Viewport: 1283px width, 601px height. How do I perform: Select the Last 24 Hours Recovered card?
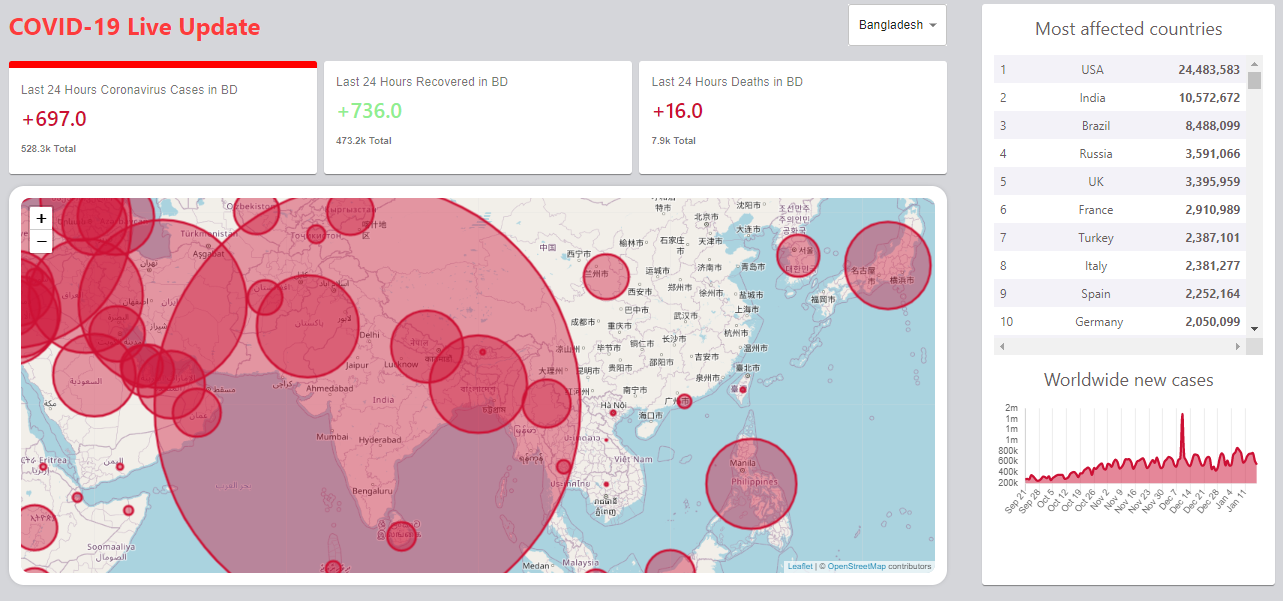(x=478, y=118)
